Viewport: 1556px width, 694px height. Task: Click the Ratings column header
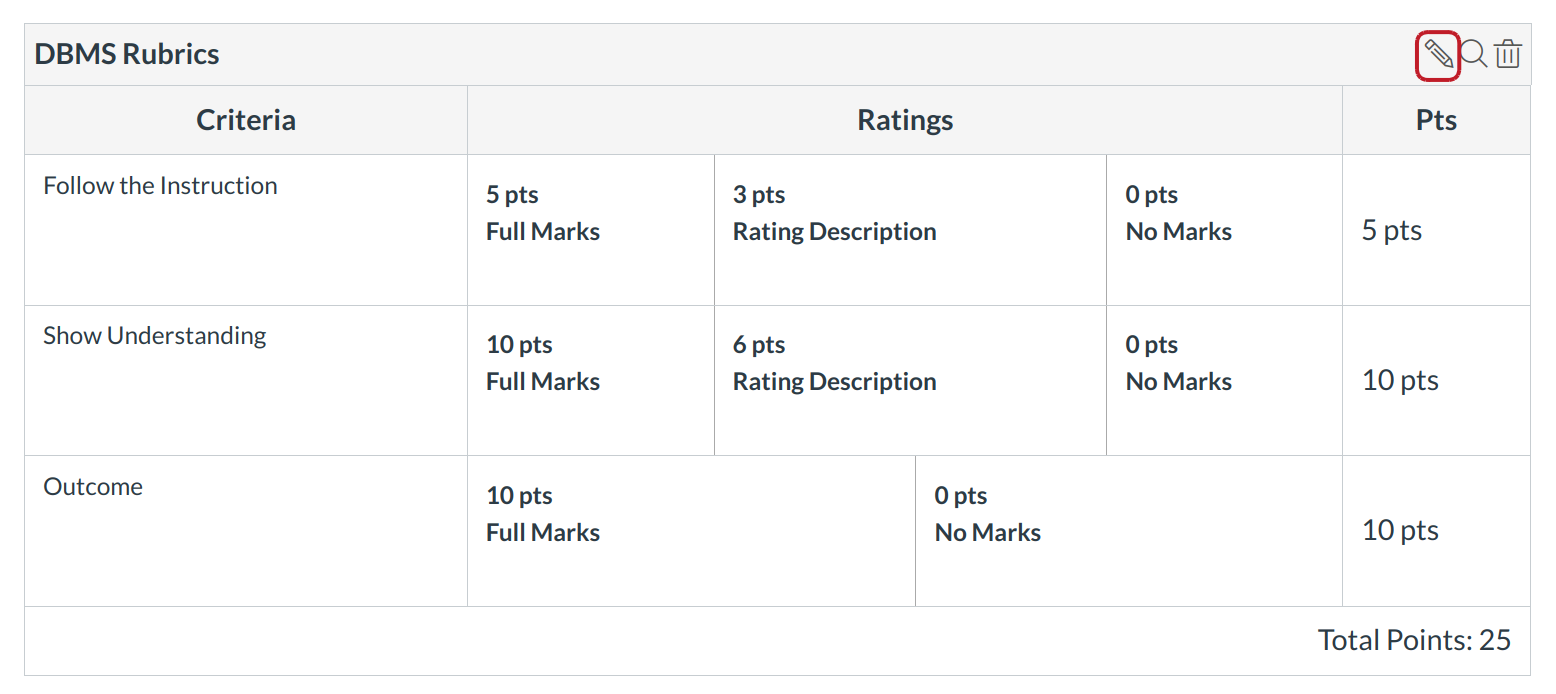point(905,120)
